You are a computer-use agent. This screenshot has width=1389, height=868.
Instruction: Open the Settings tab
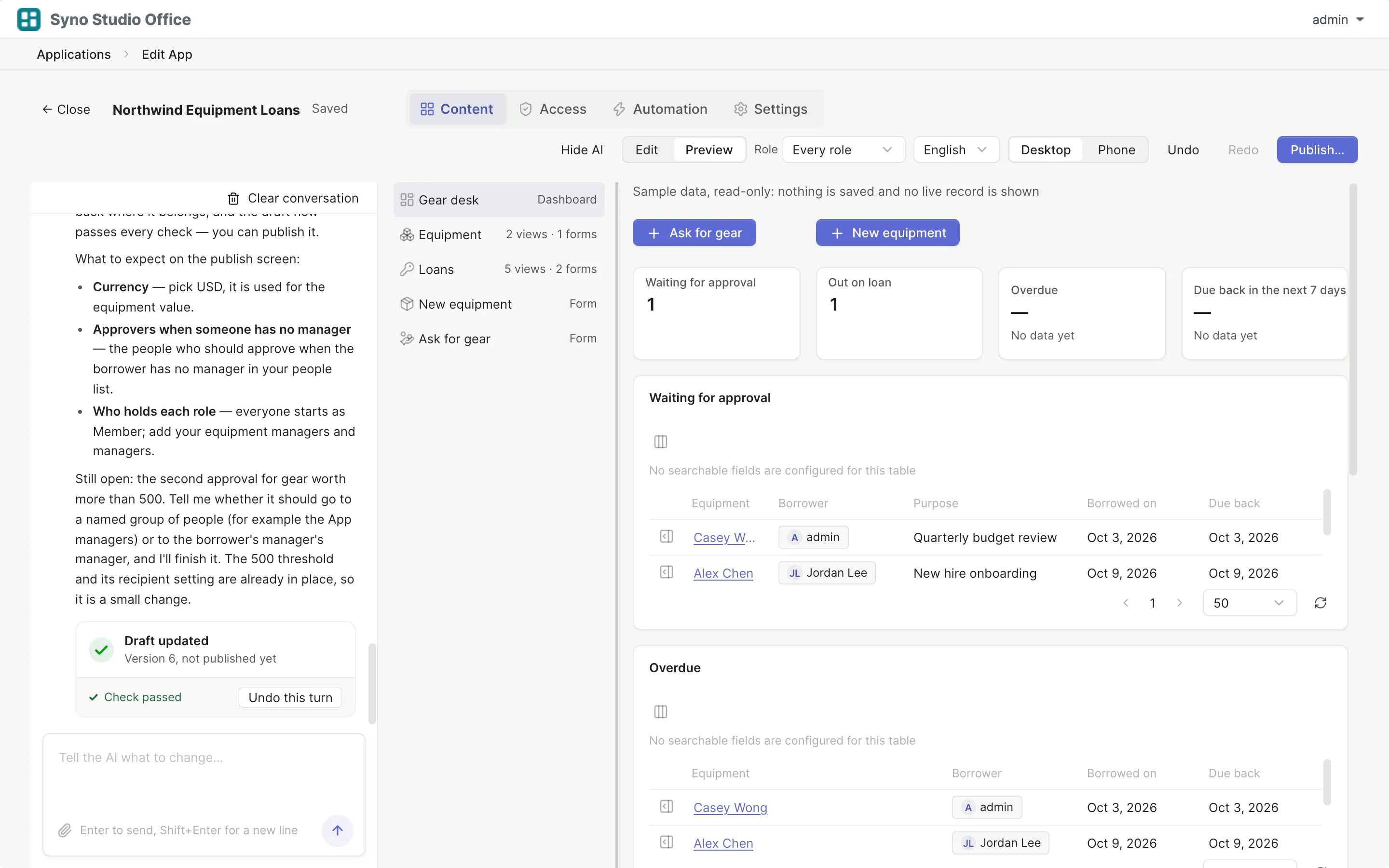click(771, 109)
